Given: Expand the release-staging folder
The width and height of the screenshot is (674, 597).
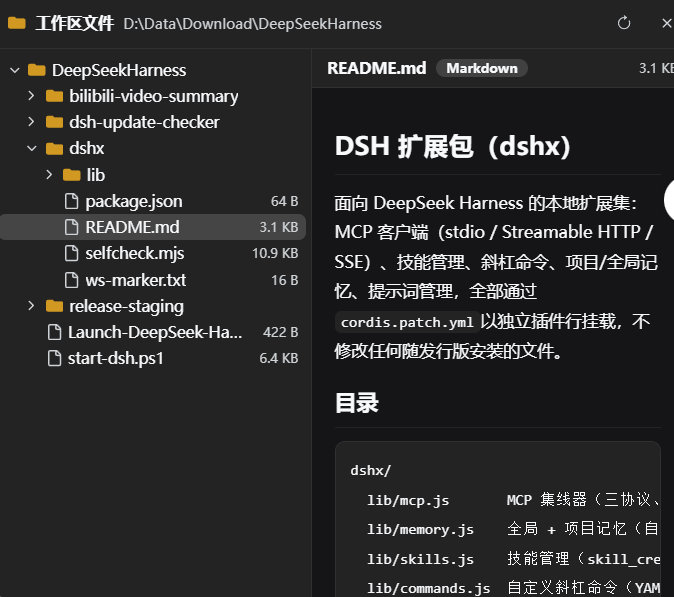Looking at the screenshot, I should coord(31,306).
